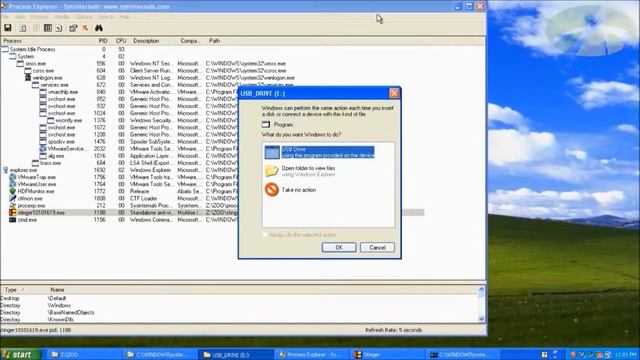Click the Refresh toolbar icon
This screenshot has height=360, width=640.
coord(23,28)
